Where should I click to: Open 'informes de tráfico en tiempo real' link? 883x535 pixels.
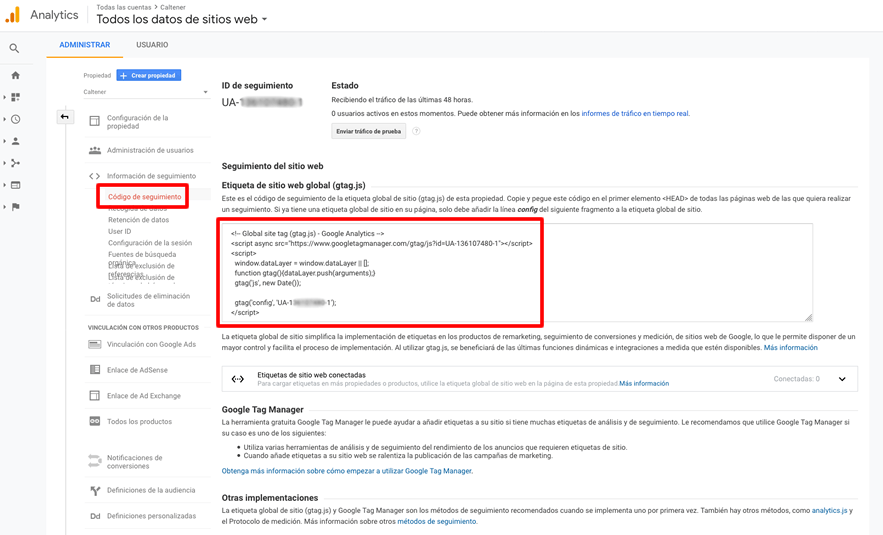(635, 113)
